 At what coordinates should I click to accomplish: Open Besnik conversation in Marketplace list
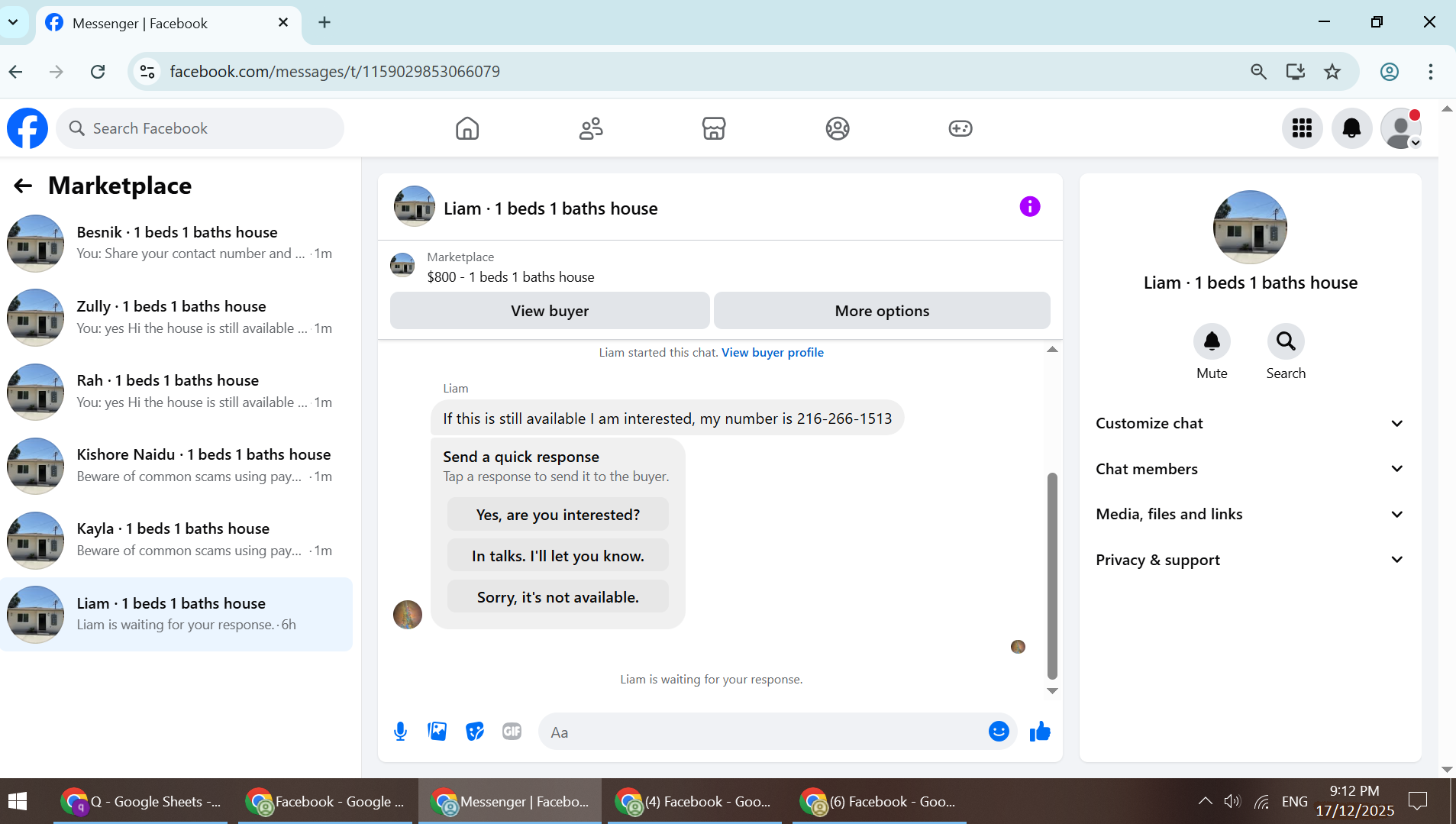click(x=176, y=243)
